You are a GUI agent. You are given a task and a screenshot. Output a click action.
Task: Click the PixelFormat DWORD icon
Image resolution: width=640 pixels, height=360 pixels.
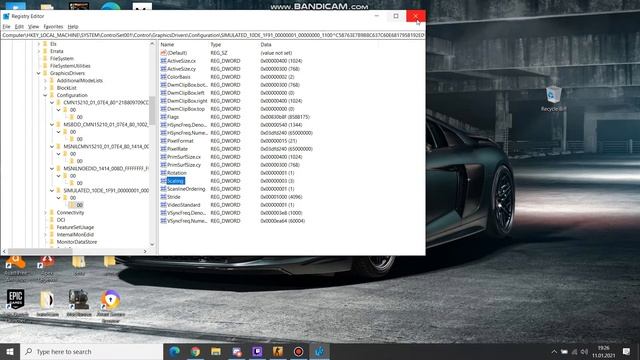pos(163,141)
